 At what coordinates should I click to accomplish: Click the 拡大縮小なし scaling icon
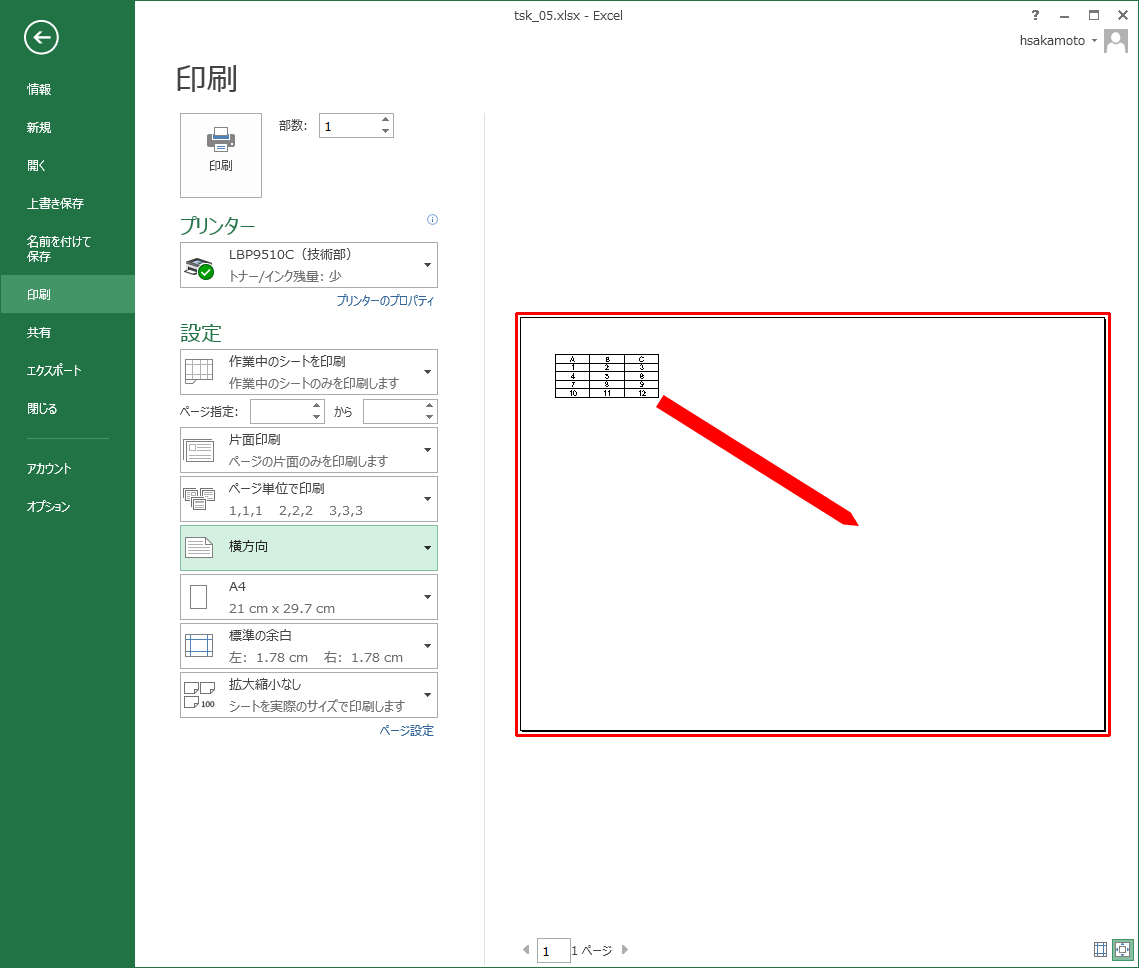(200, 694)
